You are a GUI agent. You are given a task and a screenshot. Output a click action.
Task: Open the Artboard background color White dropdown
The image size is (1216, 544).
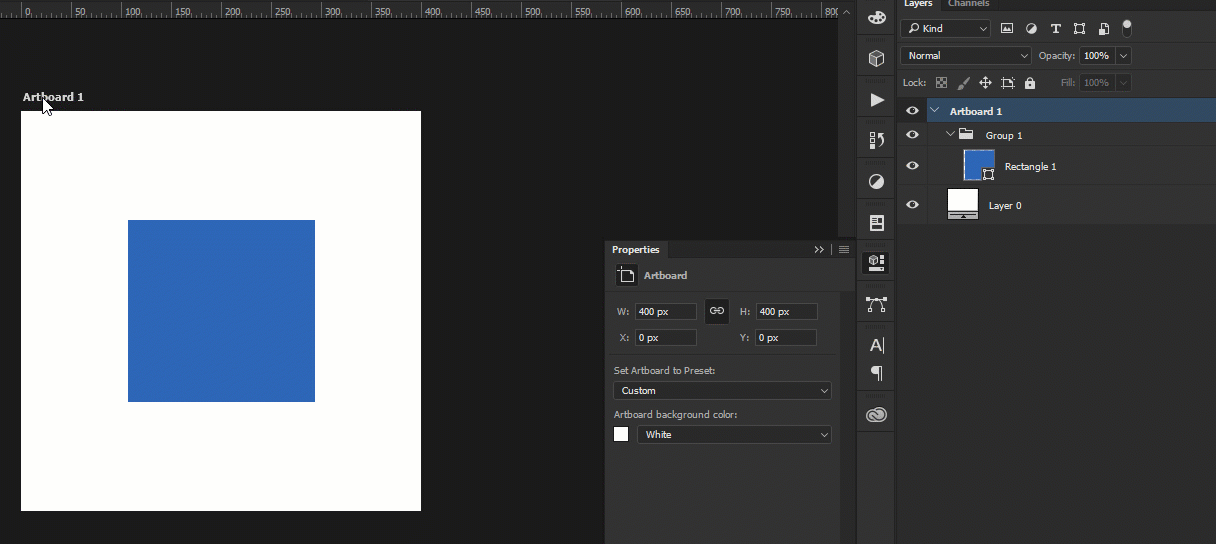point(734,435)
